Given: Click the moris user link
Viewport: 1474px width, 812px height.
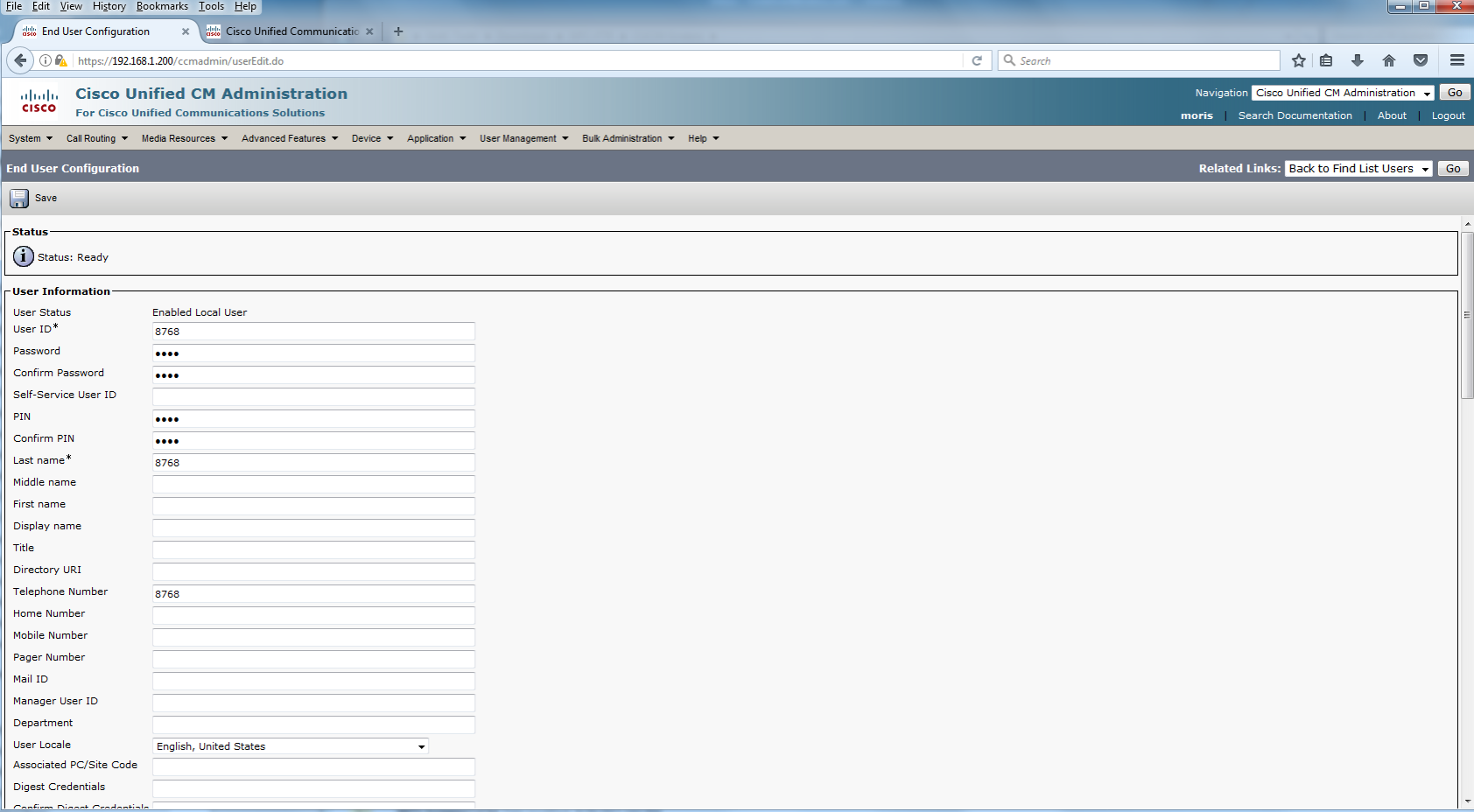Looking at the screenshot, I should [1197, 115].
